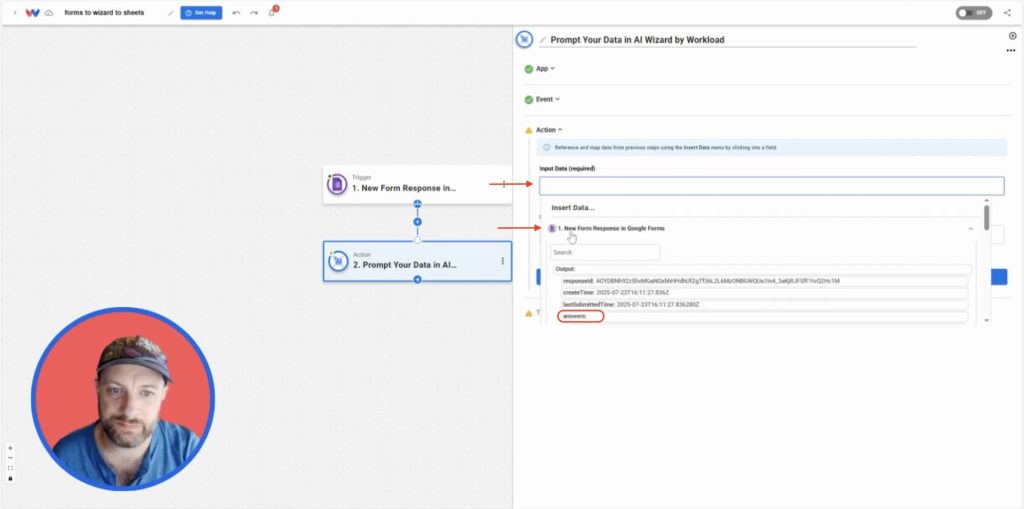Focus the Input Data (required) field
Screen dimensions: 1024x509
771,186
